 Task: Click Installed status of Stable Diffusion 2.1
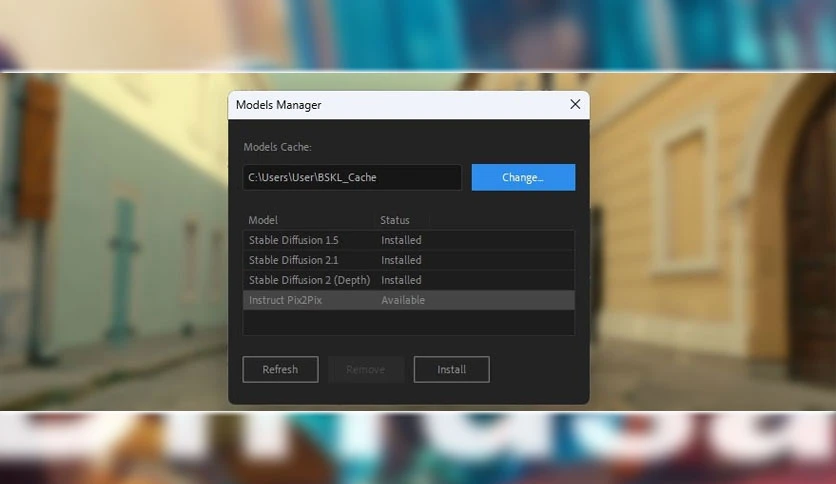point(401,260)
